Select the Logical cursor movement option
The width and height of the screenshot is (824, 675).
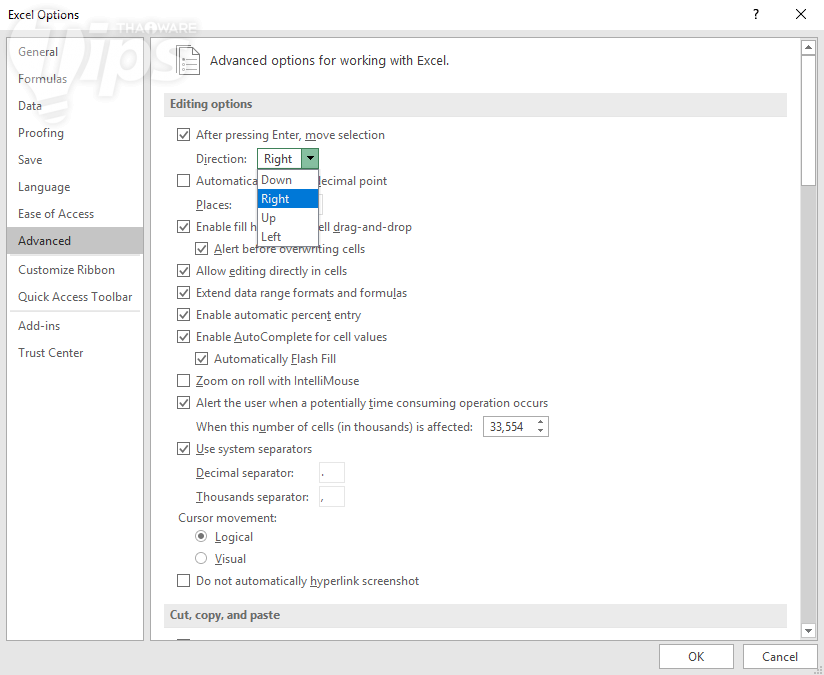tap(201, 537)
